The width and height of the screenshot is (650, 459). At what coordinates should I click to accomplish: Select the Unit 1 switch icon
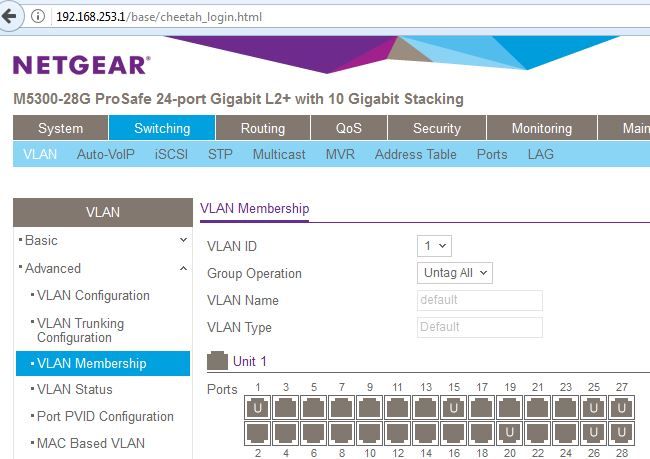(x=217, y=361)
